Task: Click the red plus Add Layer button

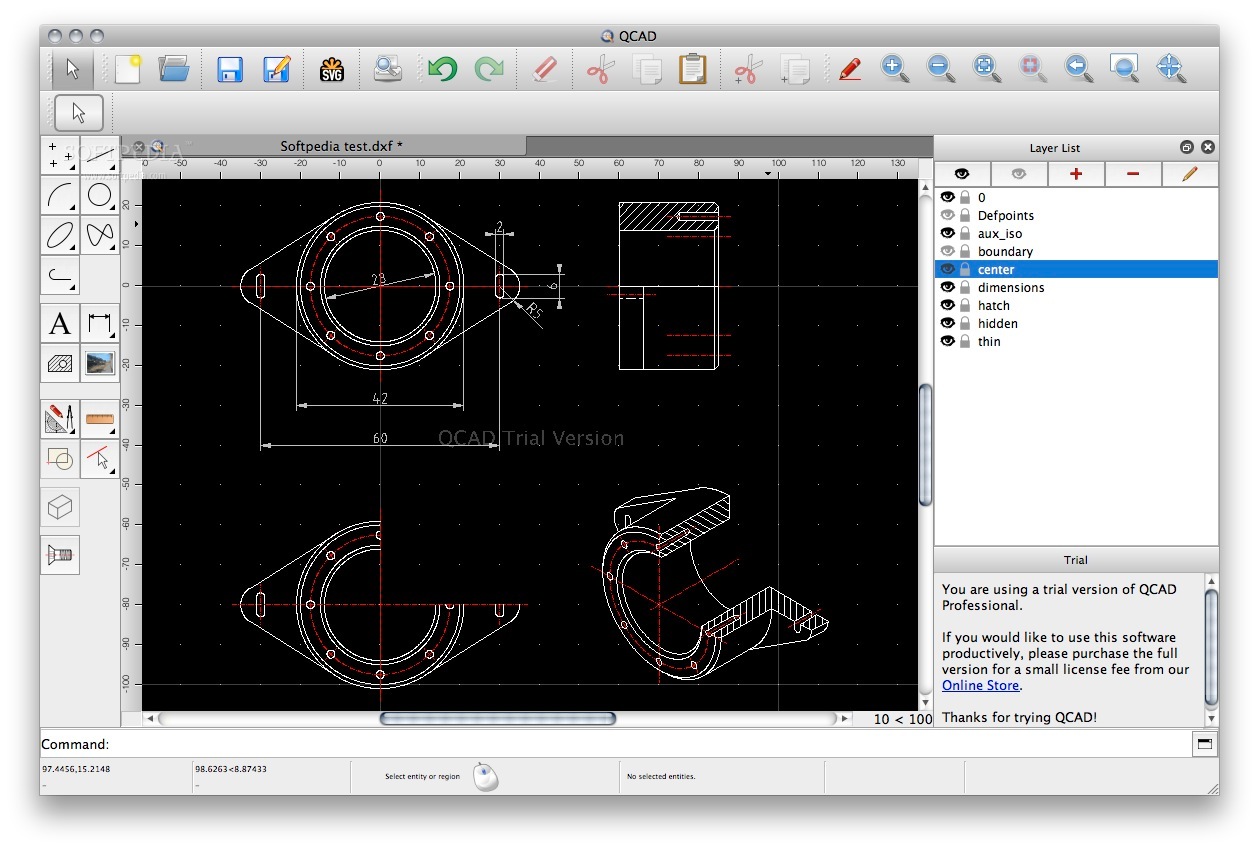Action: 1076,174
